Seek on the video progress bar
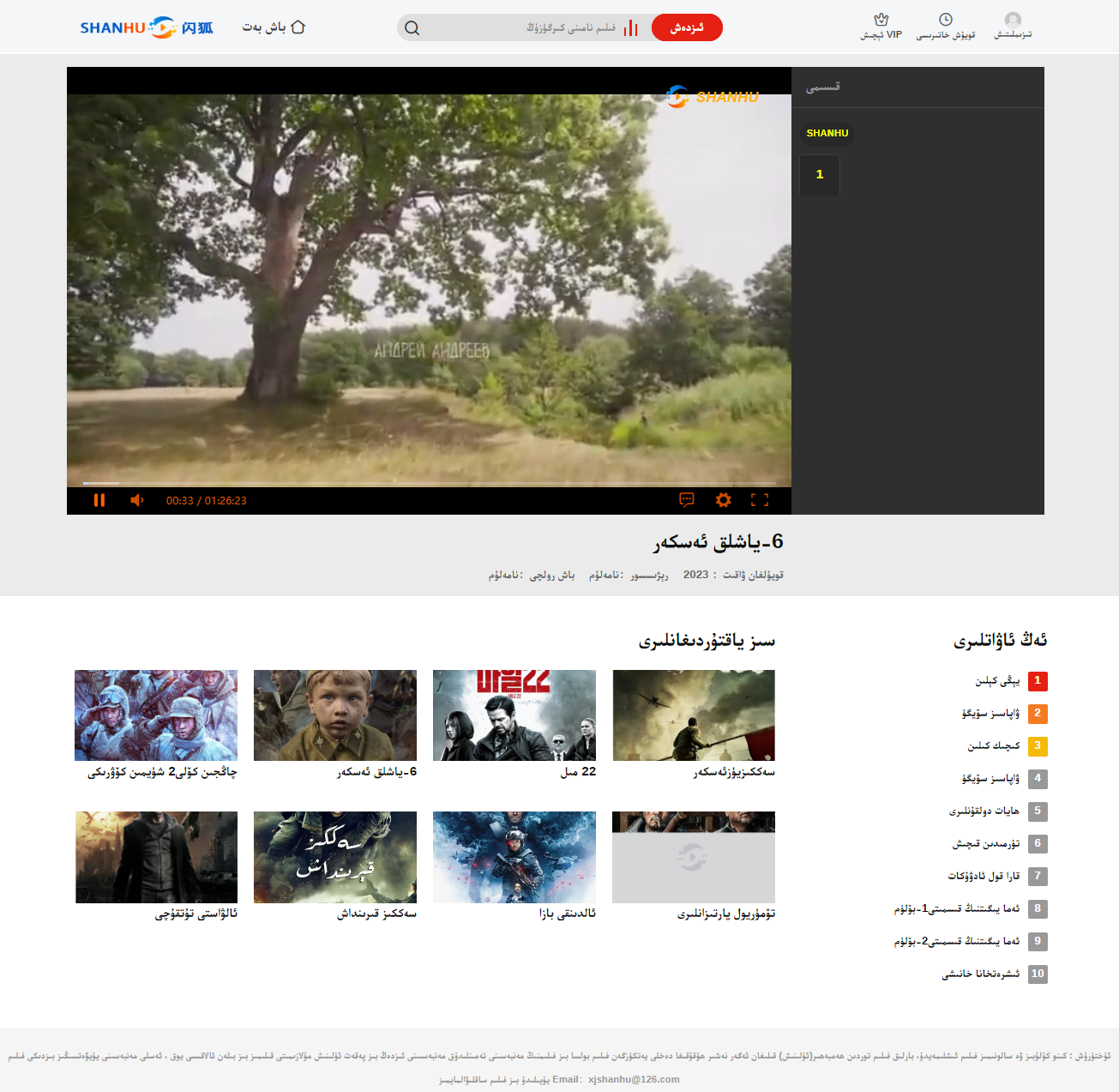This screenshot has height=1092, width=1119. pos(429,484)
